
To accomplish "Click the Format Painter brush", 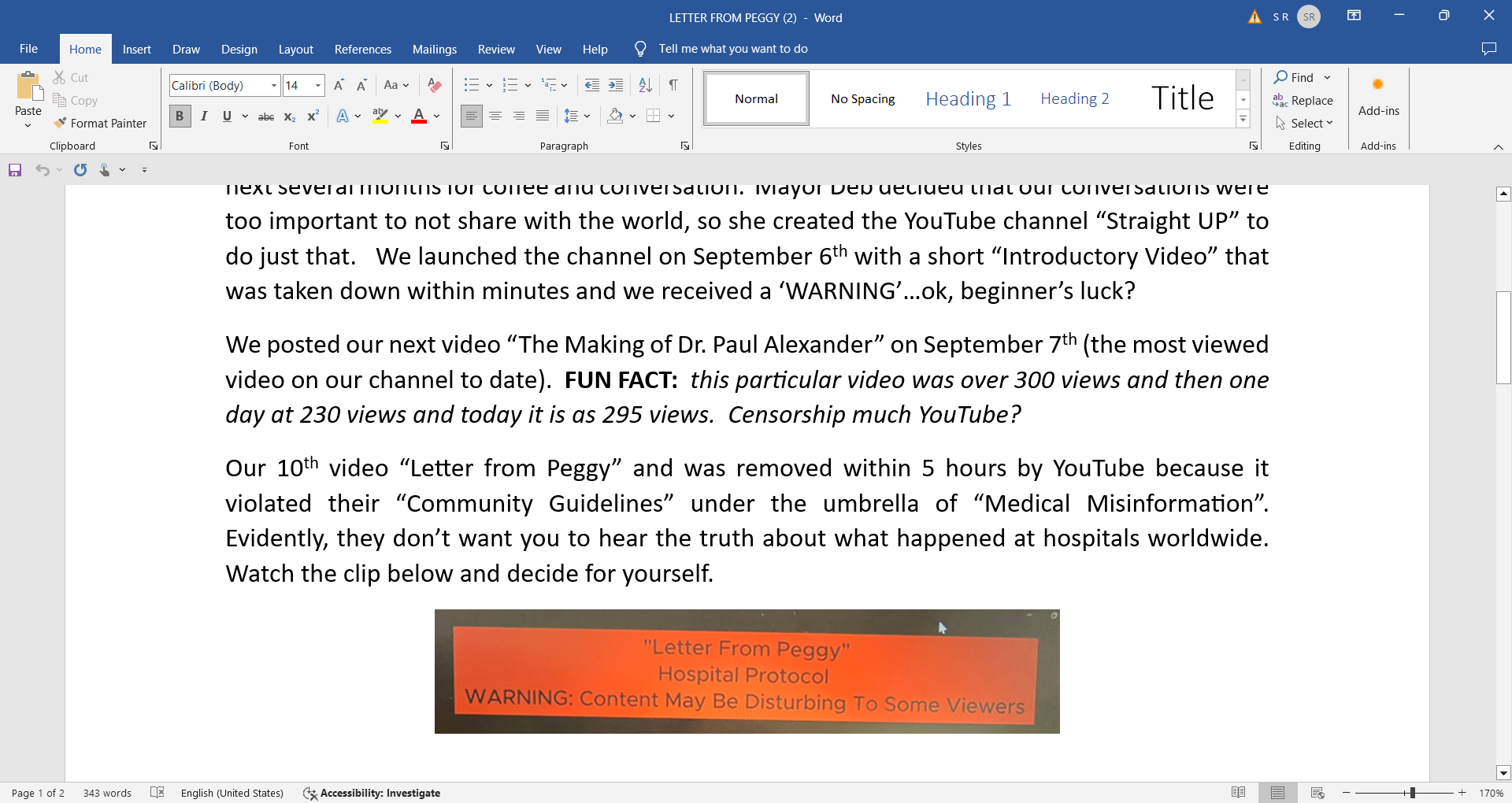I will click(x=100, y=124).
